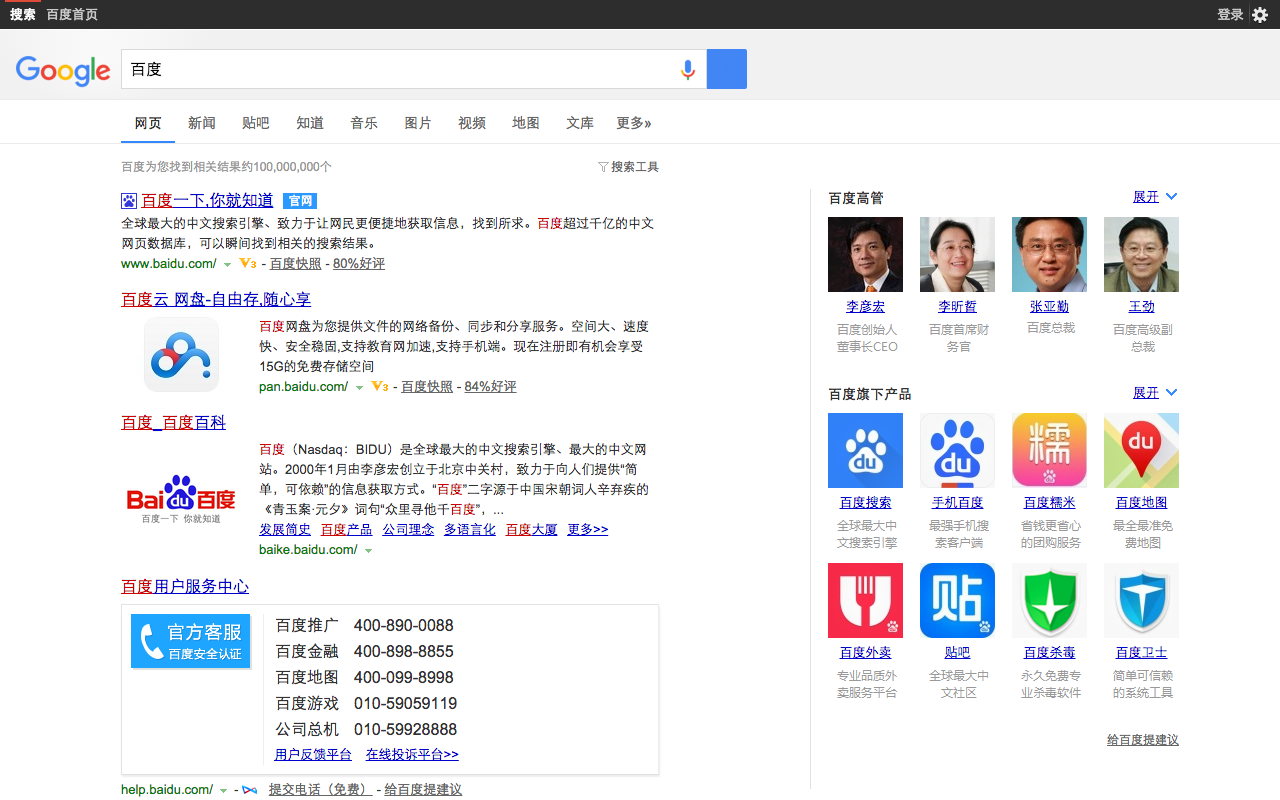This screenshot has width=1280, height=800.
Task: Open the Baidu Cloud (百度云) logo thumbnail
Action: tap(181, 355)
